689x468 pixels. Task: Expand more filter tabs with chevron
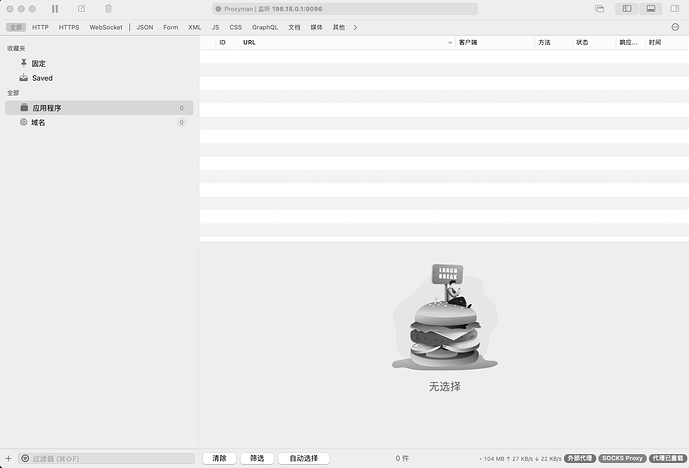click(355, 27)
